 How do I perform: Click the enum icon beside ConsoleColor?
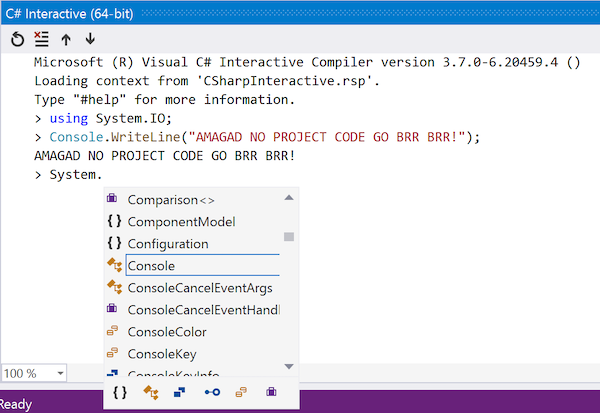coord(112,331)
